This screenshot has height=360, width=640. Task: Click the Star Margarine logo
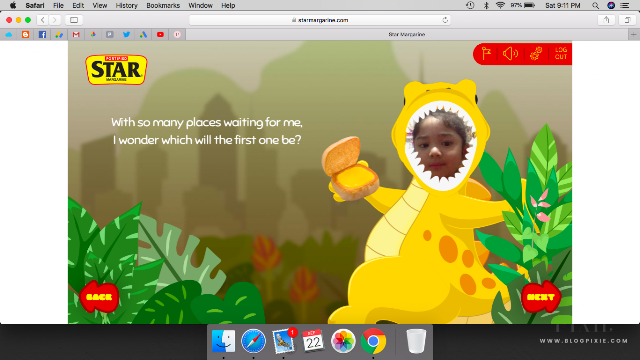tap(116, 70)
